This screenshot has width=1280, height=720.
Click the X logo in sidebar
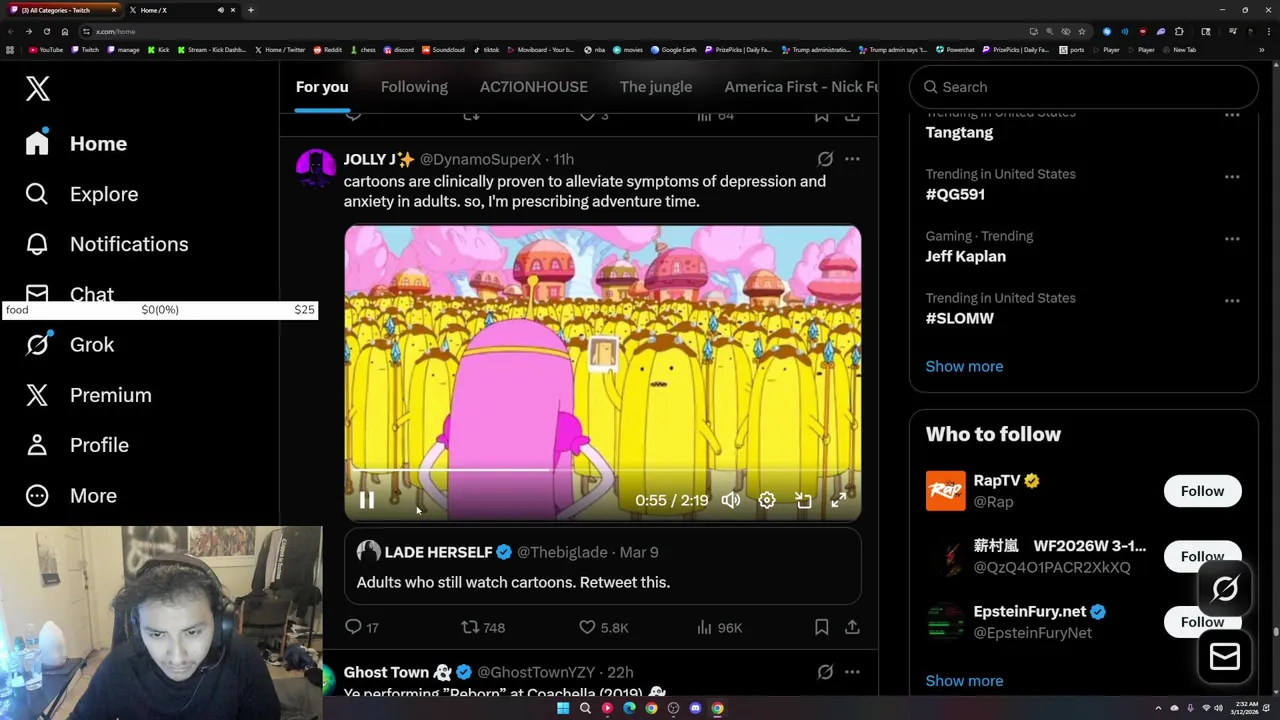pyautogui.click(x=38, y=88)
